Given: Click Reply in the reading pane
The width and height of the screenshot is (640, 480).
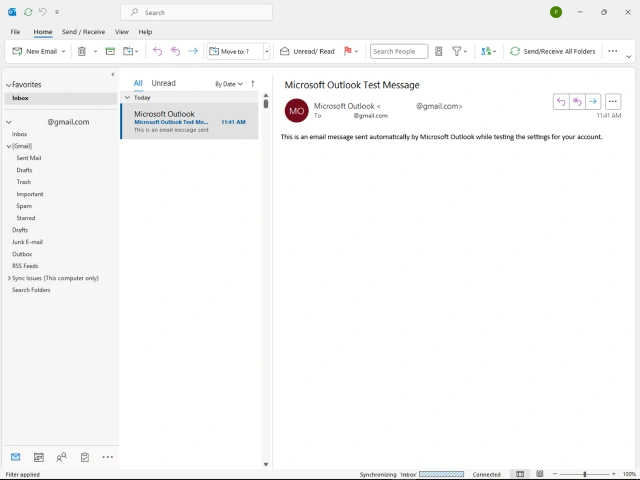Looking at the screenshot, I should click(x=561, y=102).
